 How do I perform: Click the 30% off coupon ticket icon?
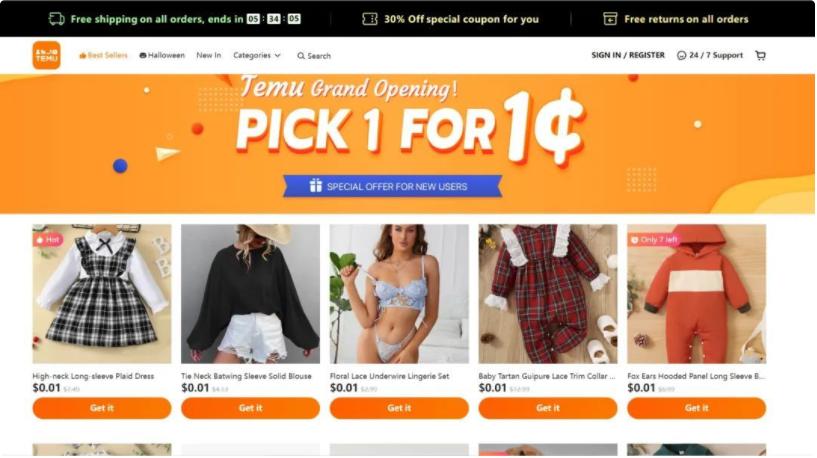pos(369,19)
